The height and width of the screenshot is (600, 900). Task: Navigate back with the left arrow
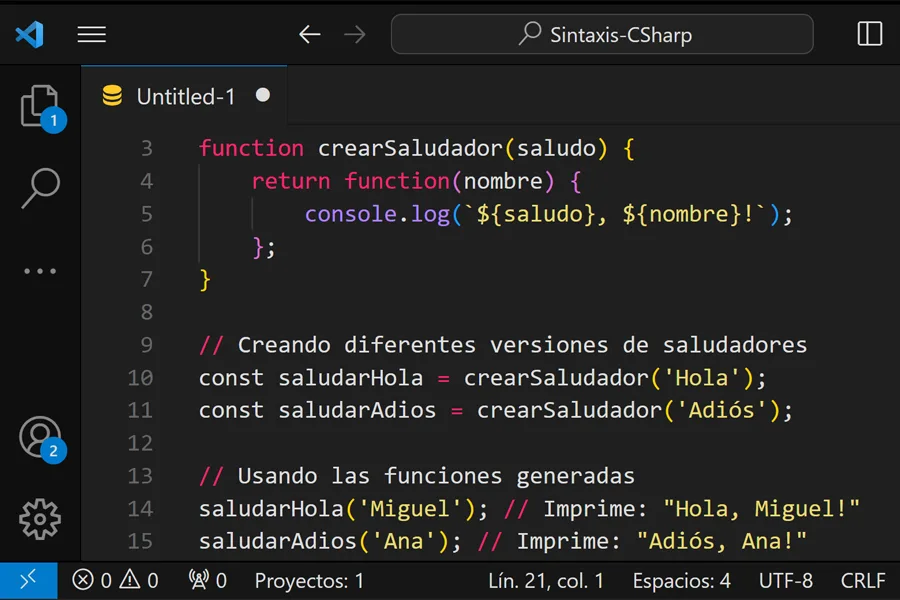(310, 35)
